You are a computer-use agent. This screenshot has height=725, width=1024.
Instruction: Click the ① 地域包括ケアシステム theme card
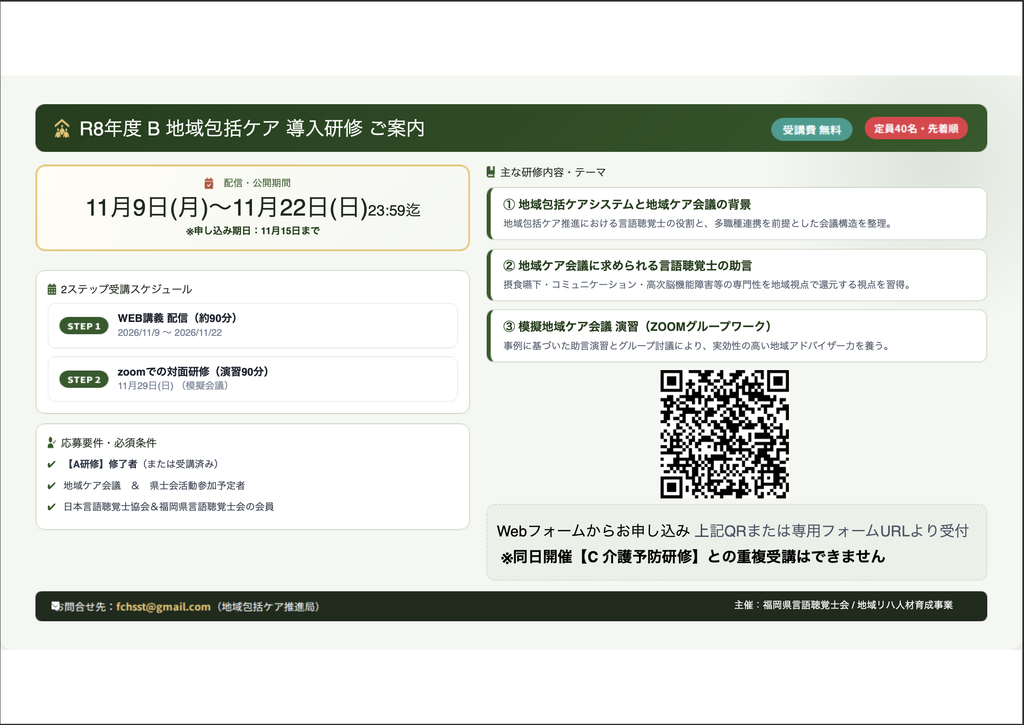(x=737, y=214)
